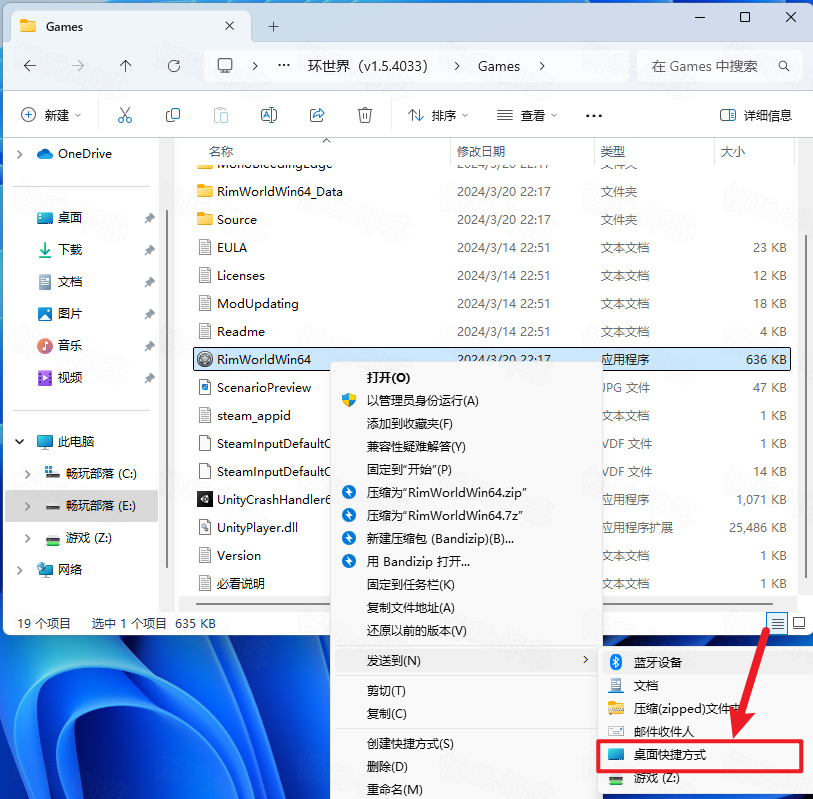
Task: Toggle the 详细信息 details pane
Action: [755, 116]
